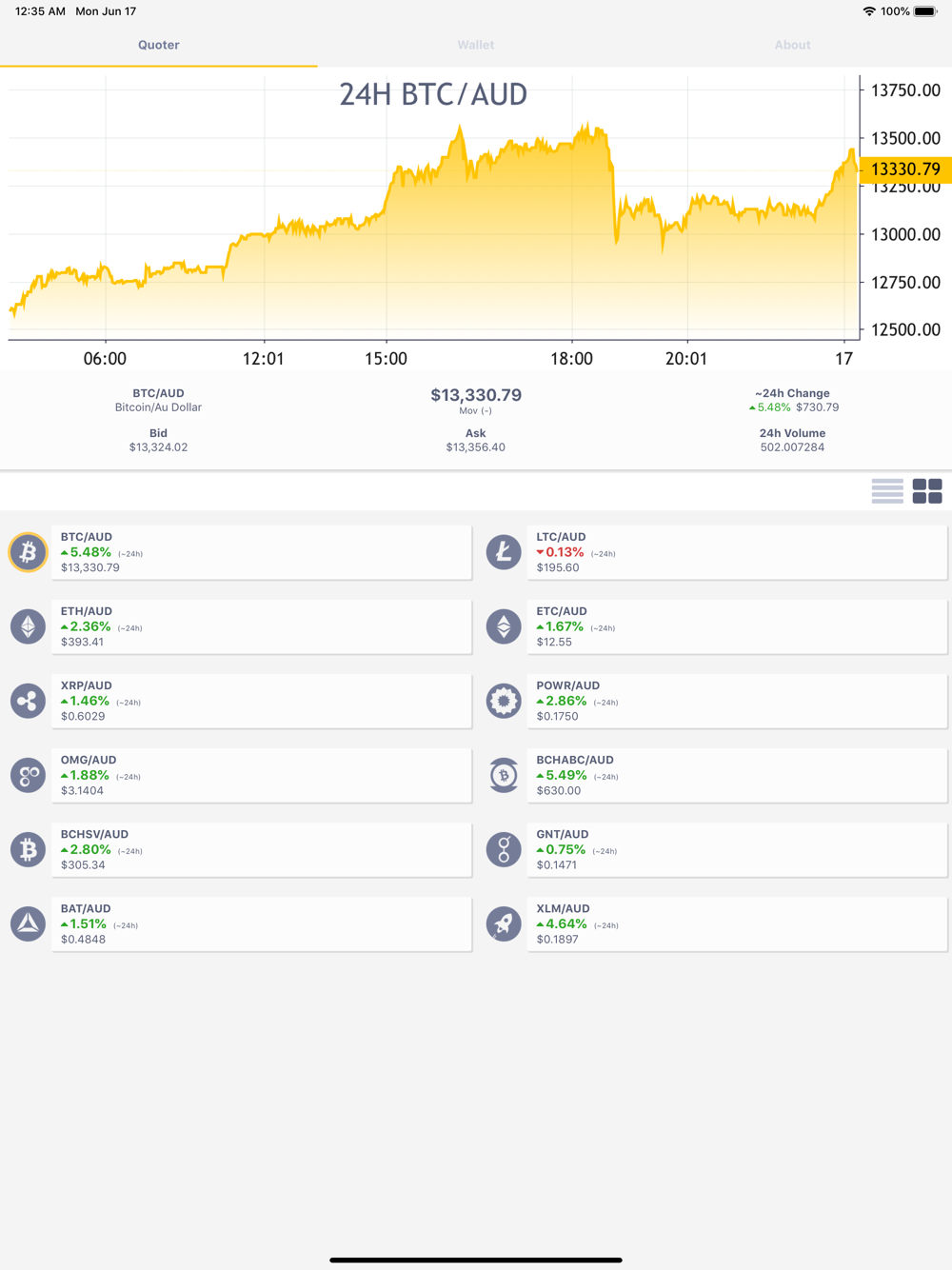
Task: Select the Ethereum ETH coin icon
Action: (28, 626)
